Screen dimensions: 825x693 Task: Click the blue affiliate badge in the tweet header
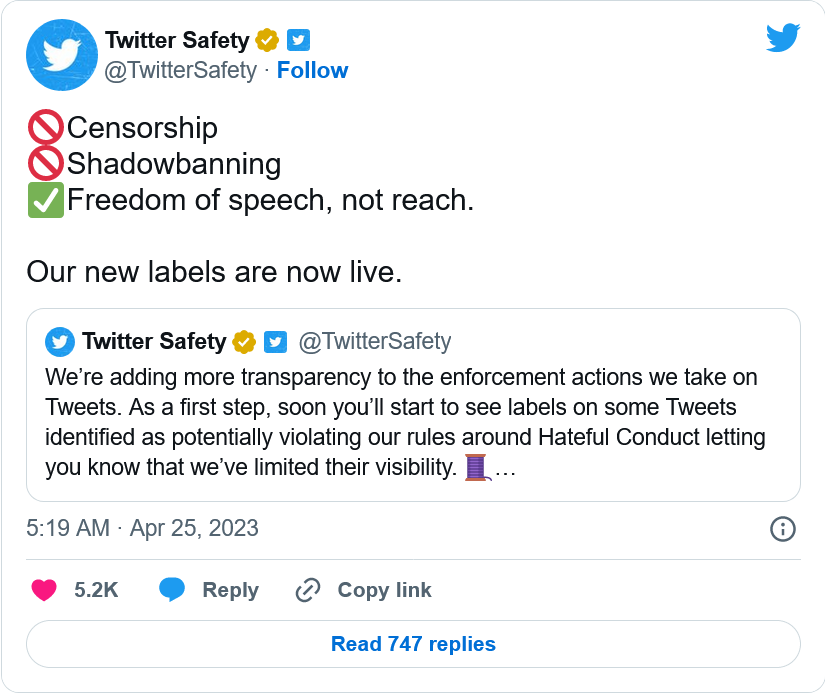[298, 40]
